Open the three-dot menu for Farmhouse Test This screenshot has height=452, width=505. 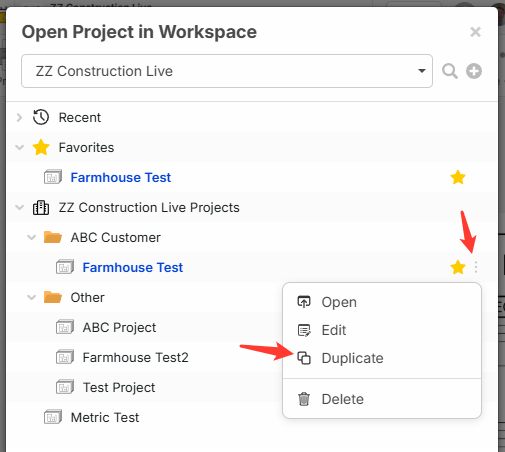pos(476,267)
